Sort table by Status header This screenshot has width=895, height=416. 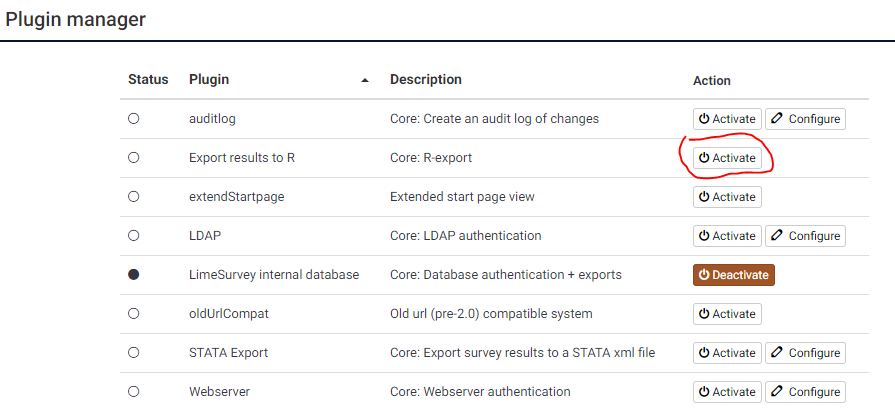click(x=148, y=79)
